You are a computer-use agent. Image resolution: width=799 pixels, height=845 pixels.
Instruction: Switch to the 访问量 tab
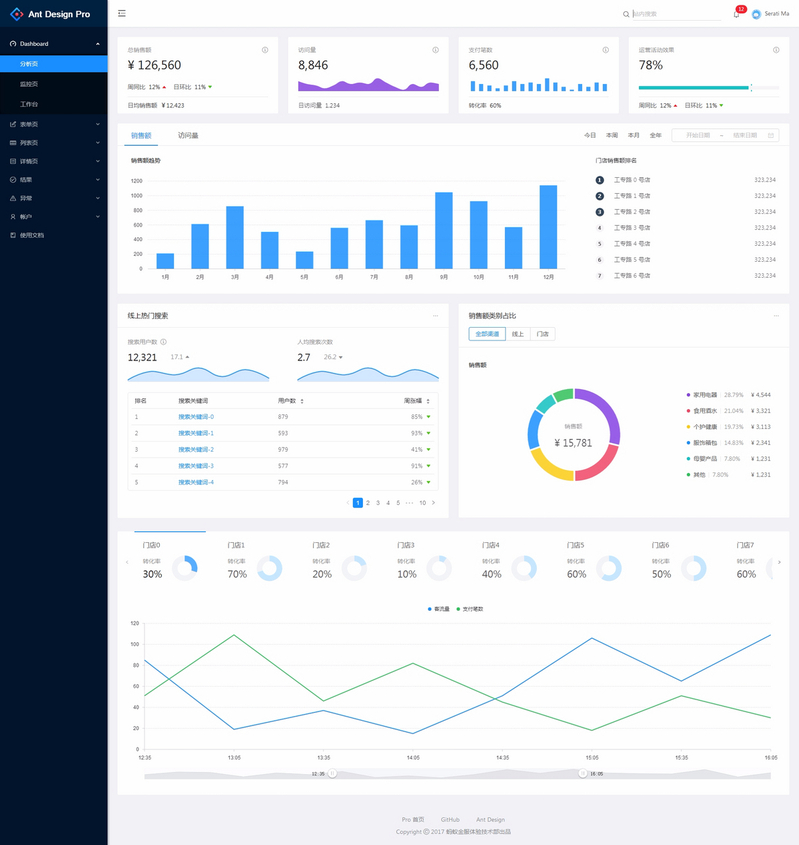188,135
